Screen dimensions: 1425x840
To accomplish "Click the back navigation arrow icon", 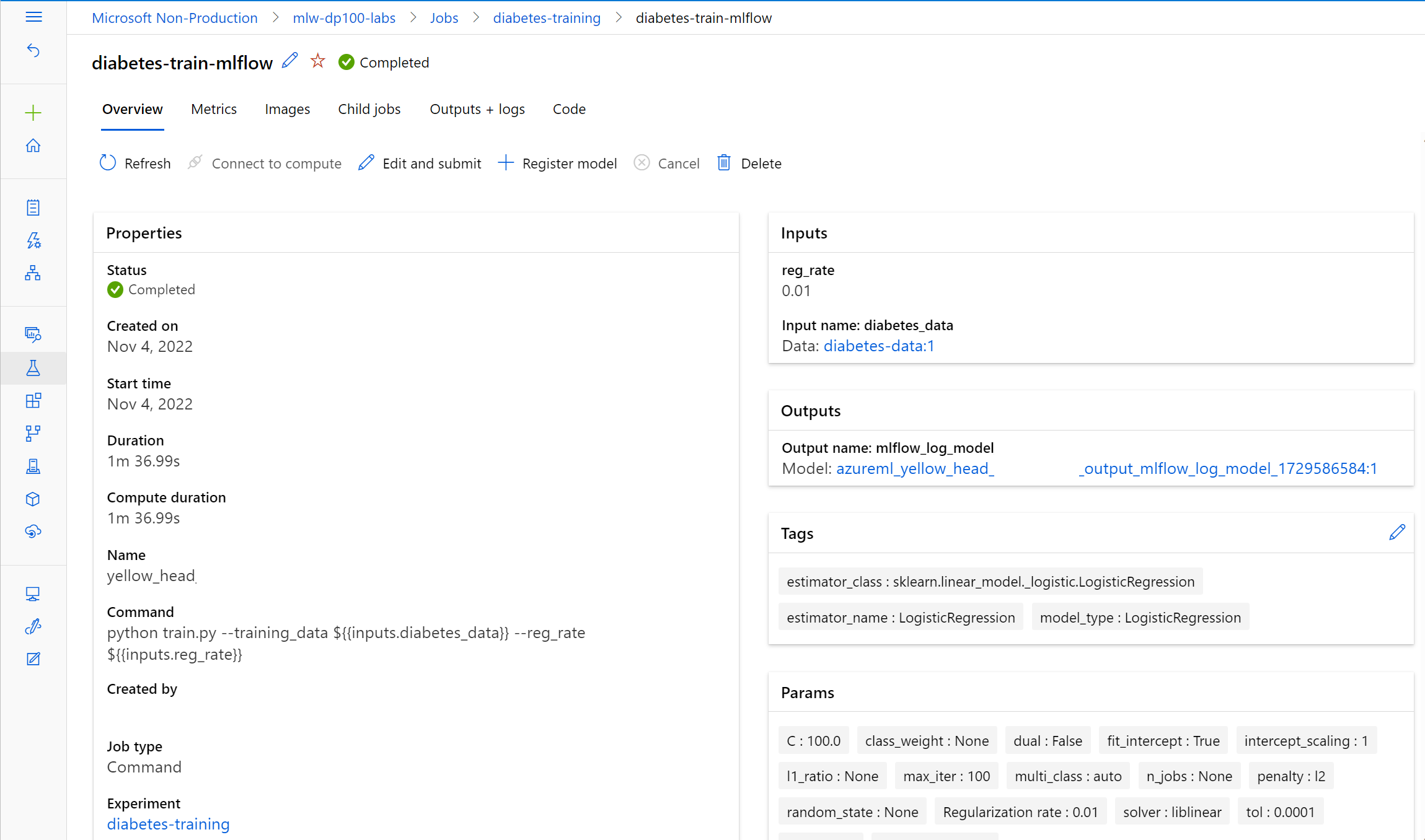I will click(x=33, y=50).
